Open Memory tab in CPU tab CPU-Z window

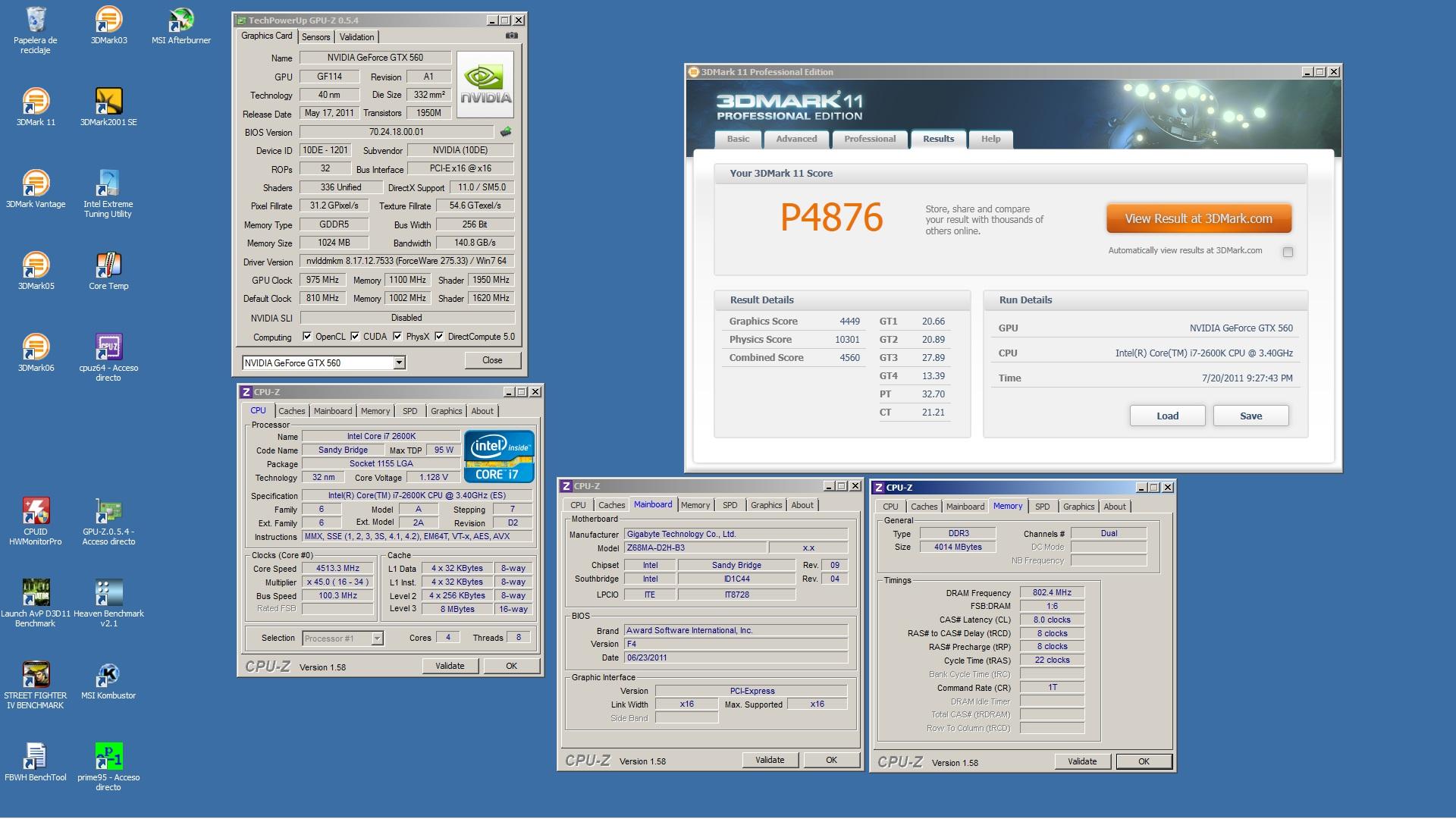click(375, 411)
